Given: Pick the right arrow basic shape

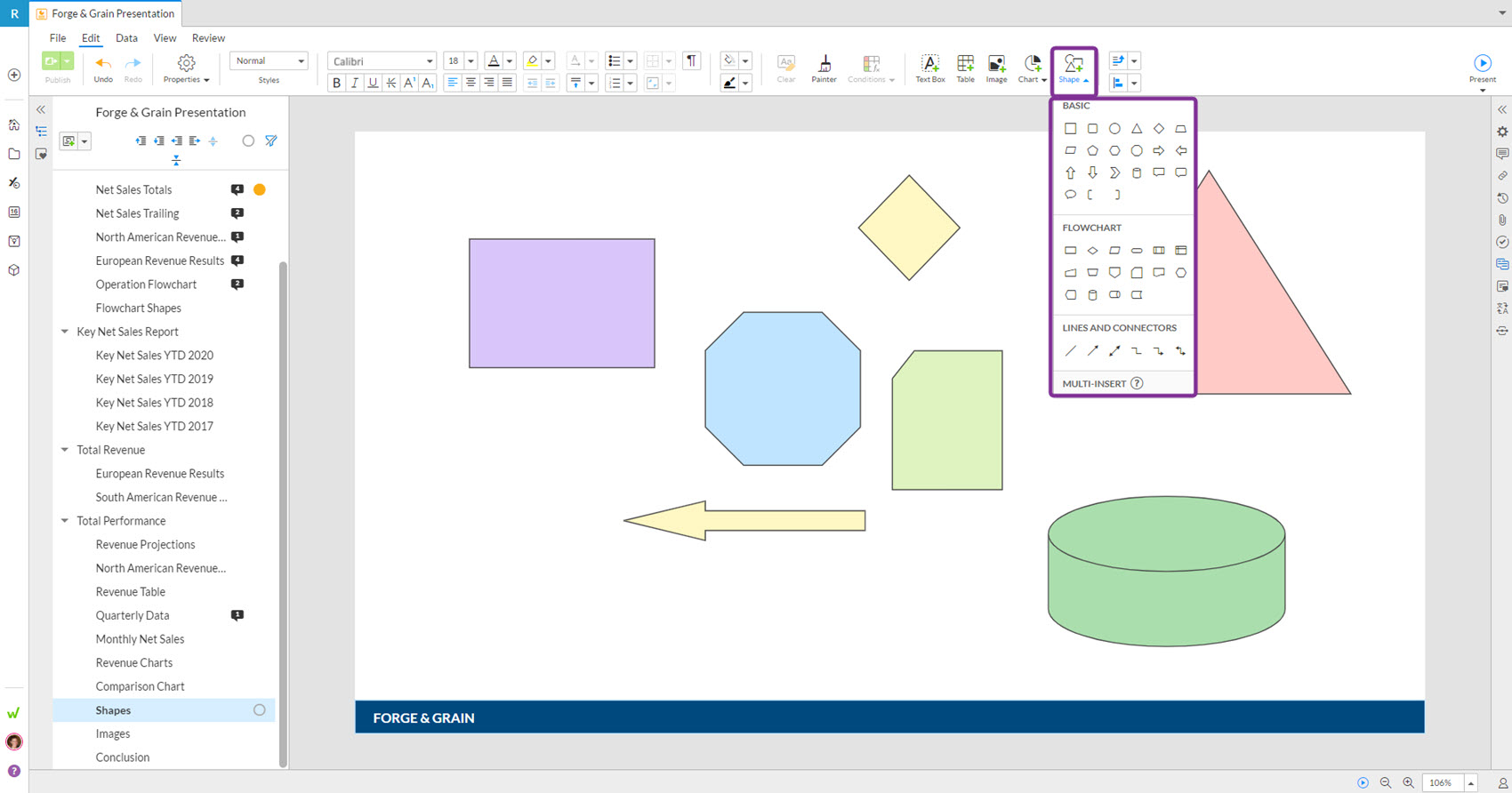Looking at the screenshot, I should pos(1158,151).
